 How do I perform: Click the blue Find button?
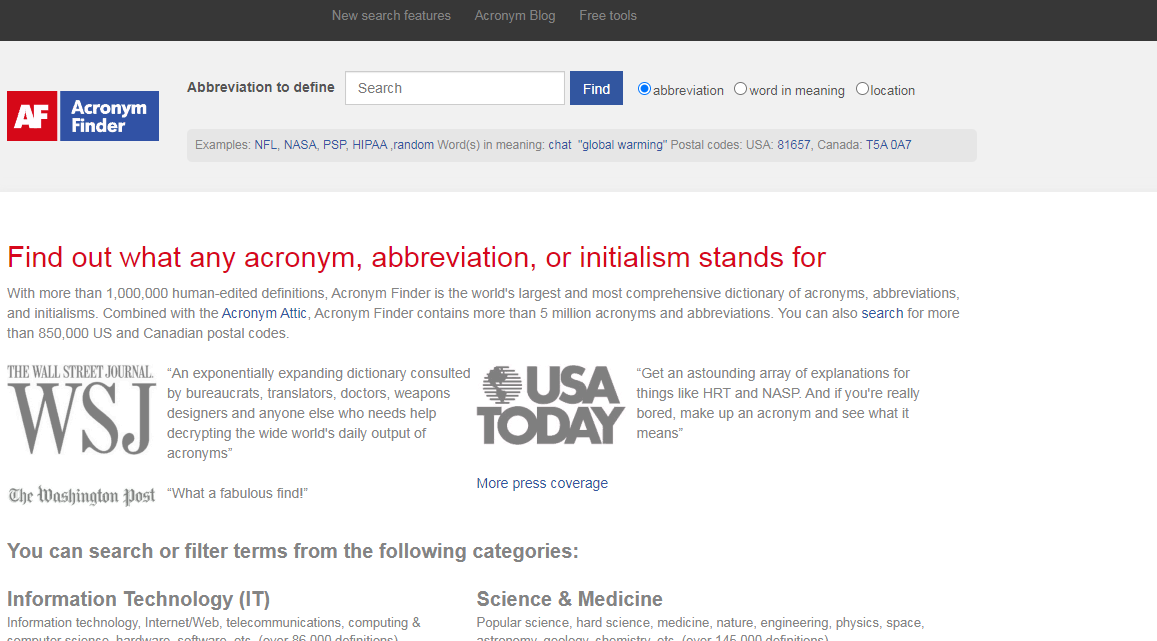(x=596, y=89)
